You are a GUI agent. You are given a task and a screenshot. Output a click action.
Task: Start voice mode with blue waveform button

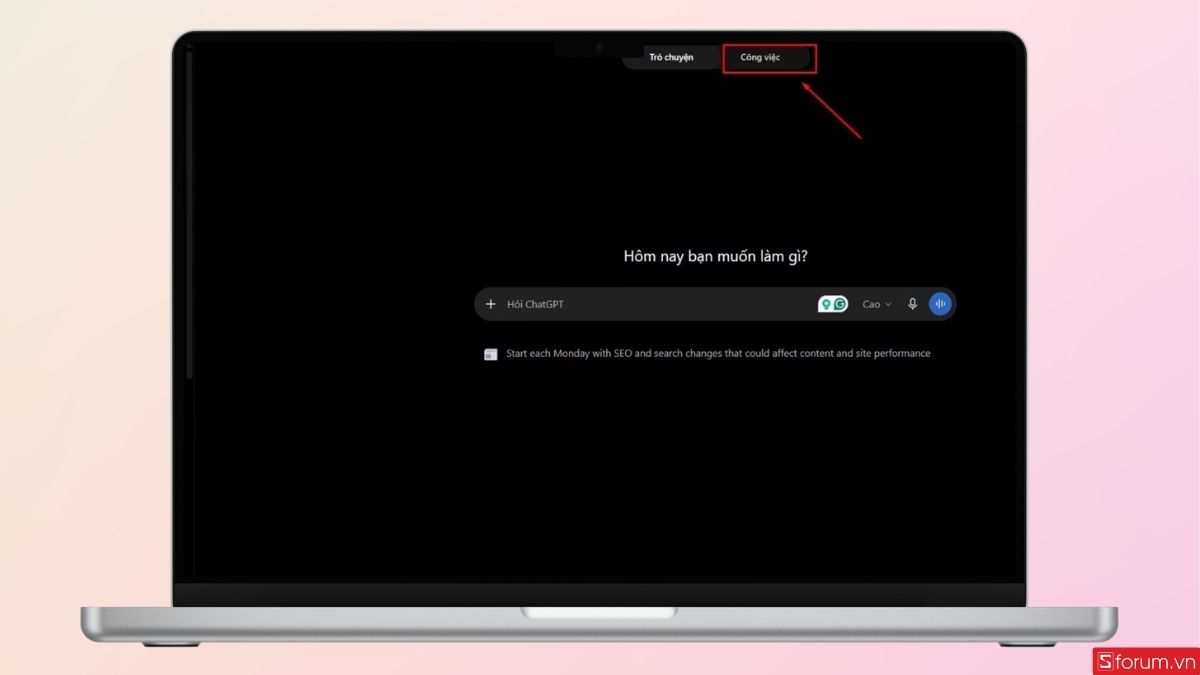pos(940,304)
